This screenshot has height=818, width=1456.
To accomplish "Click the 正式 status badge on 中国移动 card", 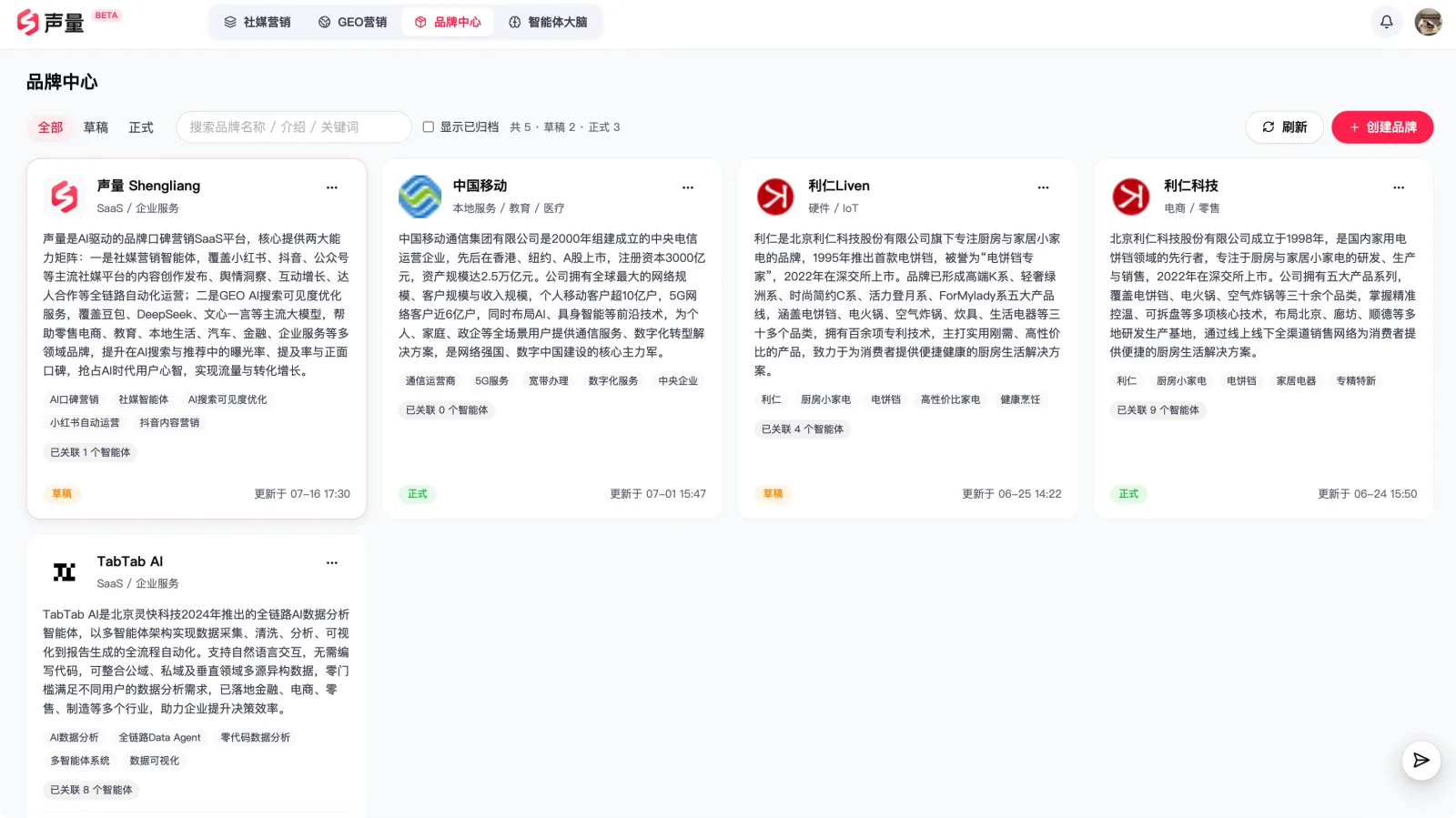I will click(x=418, y=494).
